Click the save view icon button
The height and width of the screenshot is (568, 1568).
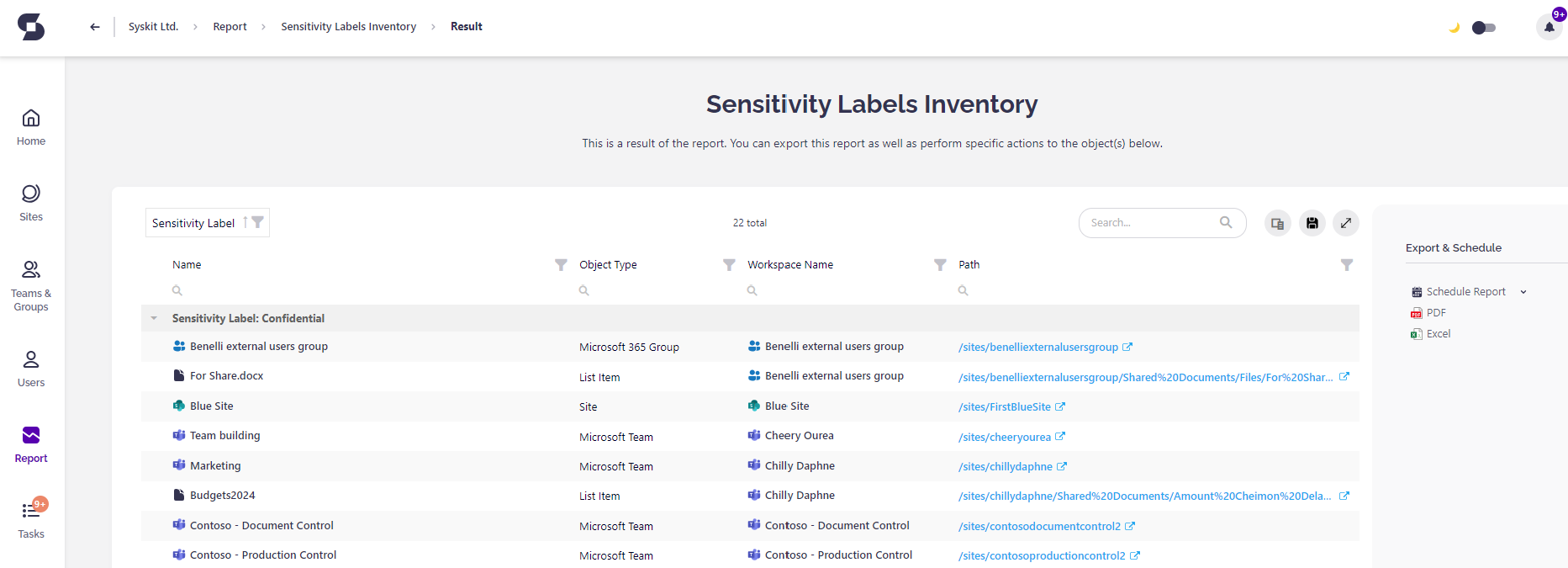point(1312,223)
